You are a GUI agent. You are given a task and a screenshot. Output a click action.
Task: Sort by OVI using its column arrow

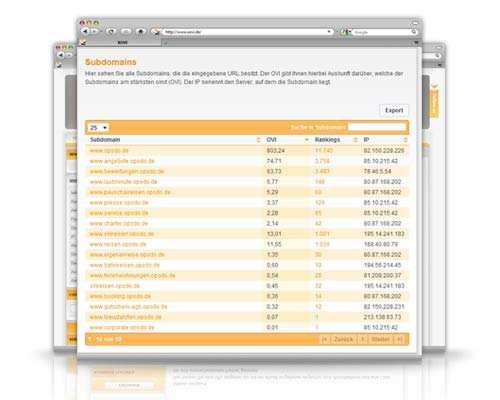(x=307, y=140)
